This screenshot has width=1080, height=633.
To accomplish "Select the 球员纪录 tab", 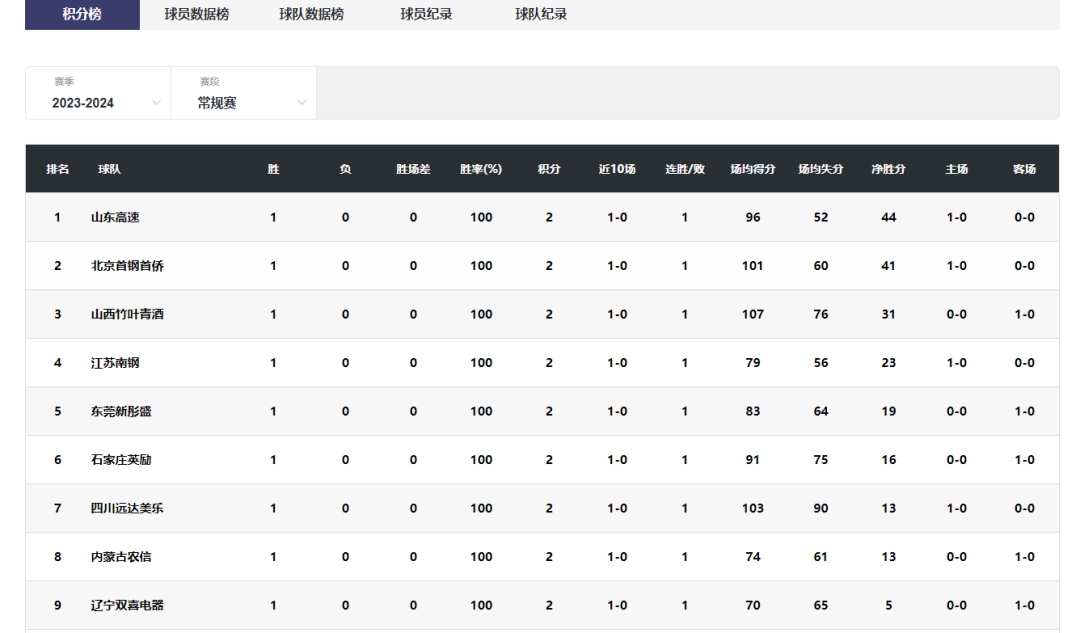I will click(426, 14).
